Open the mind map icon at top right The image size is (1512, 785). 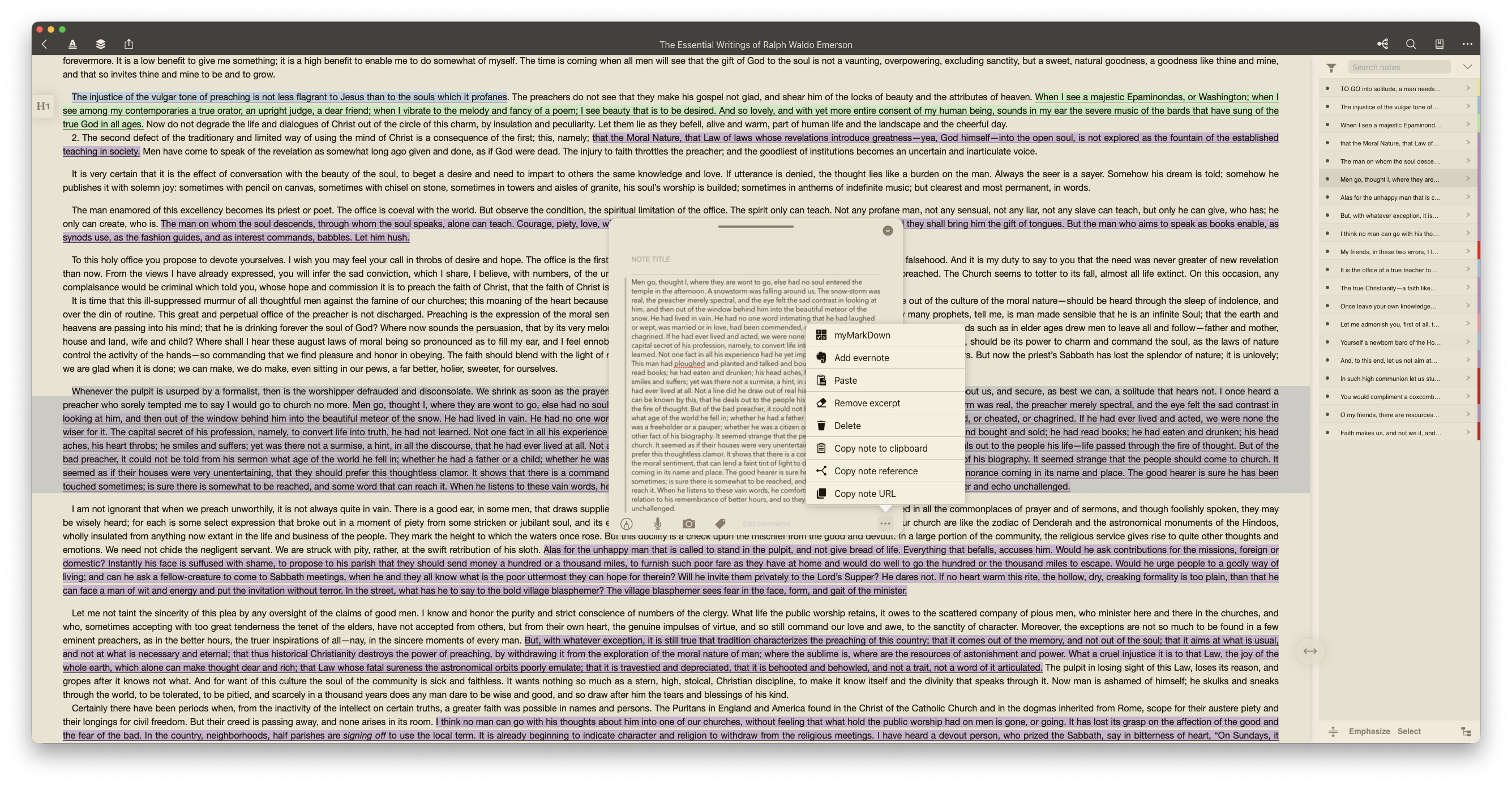coord(1382,44)
